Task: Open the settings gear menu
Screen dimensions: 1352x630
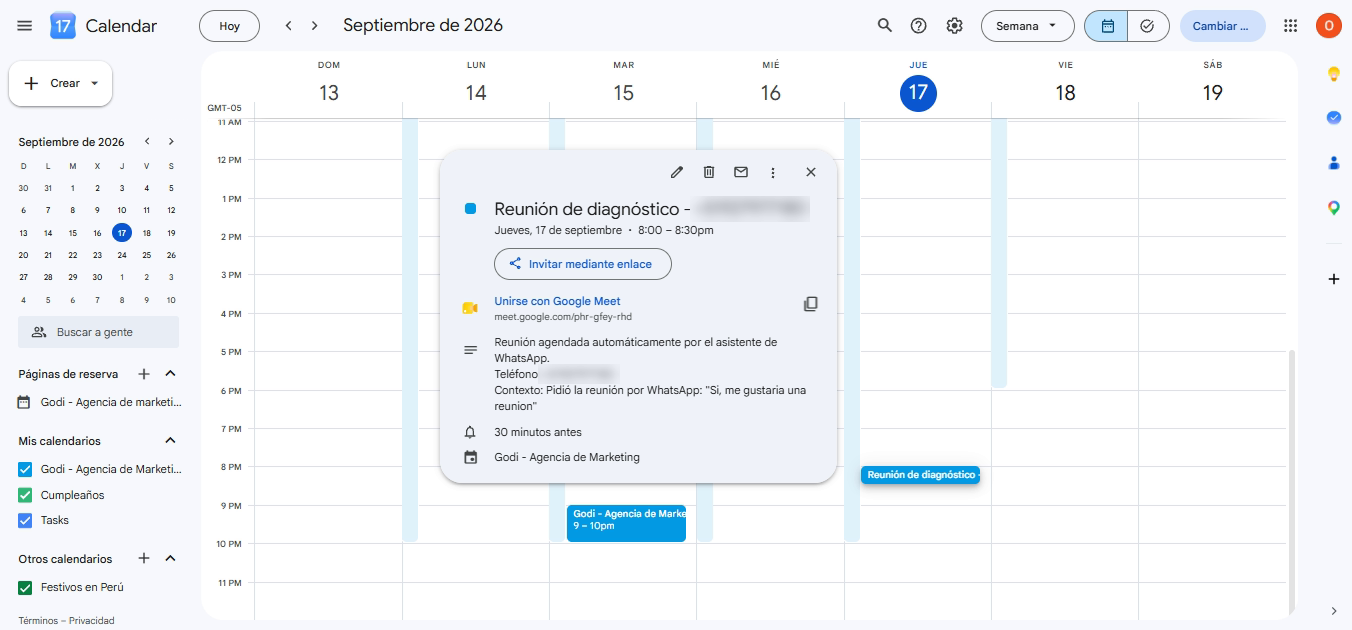Action: pos(955,26)
